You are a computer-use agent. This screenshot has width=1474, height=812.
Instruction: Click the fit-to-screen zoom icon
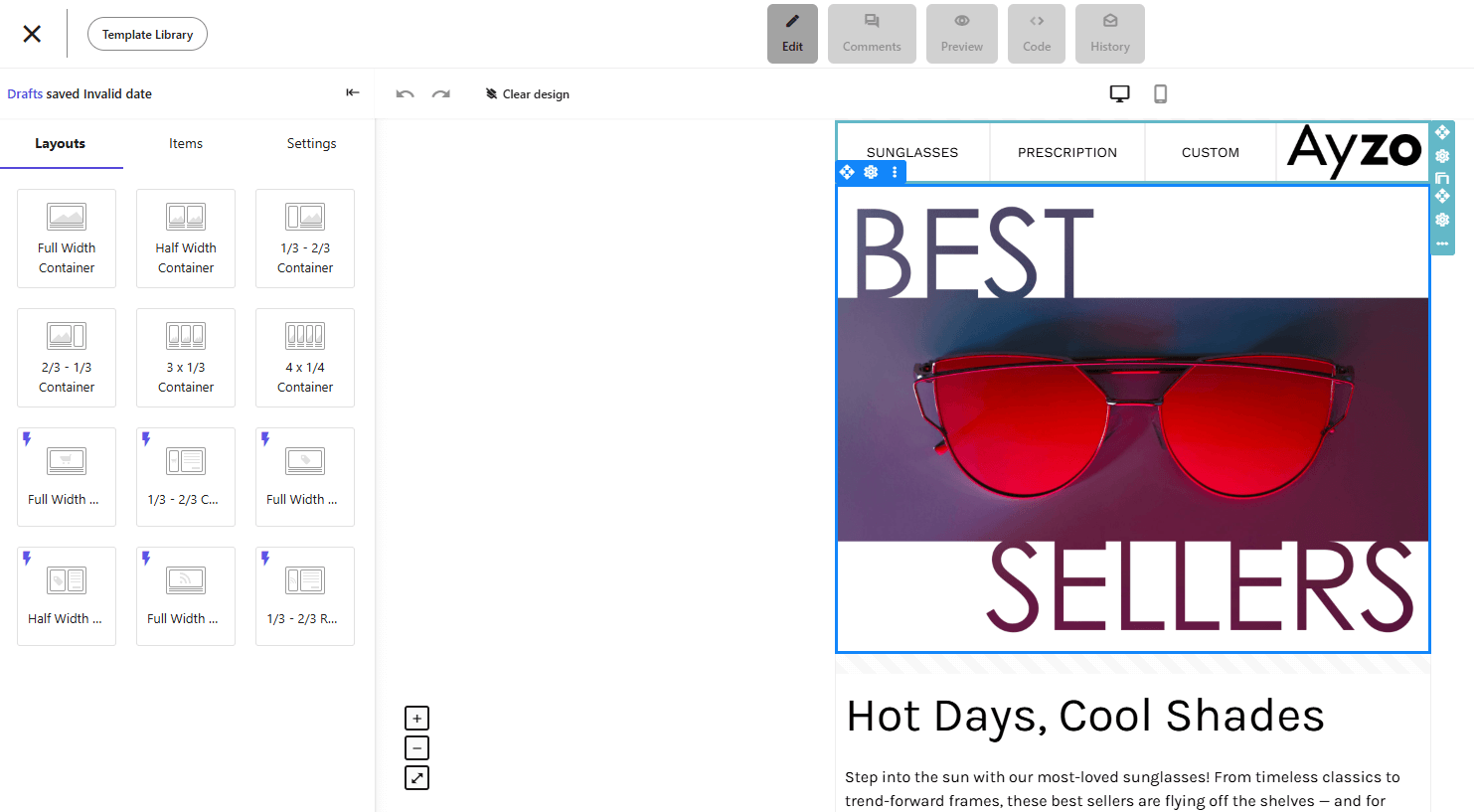(416, 777)
